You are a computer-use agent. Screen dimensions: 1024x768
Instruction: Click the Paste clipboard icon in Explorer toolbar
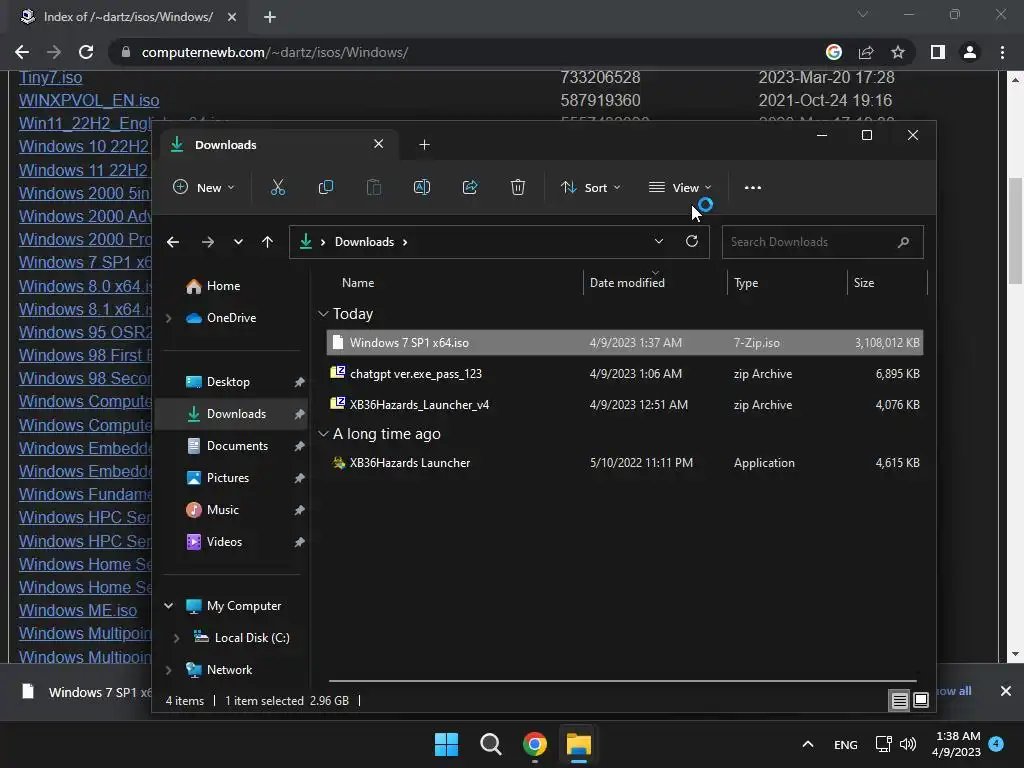tap(374, 187)
